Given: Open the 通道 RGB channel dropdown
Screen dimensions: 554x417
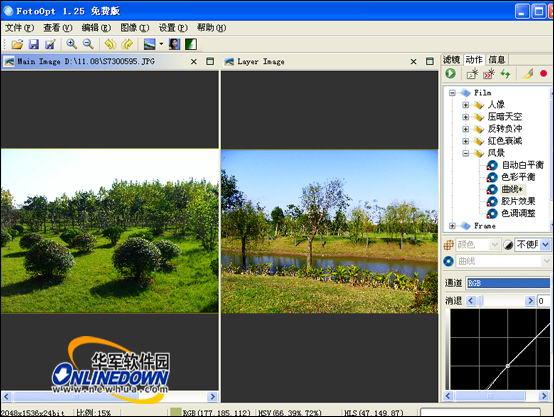Looking at the screenshot, I should point(508,283).
